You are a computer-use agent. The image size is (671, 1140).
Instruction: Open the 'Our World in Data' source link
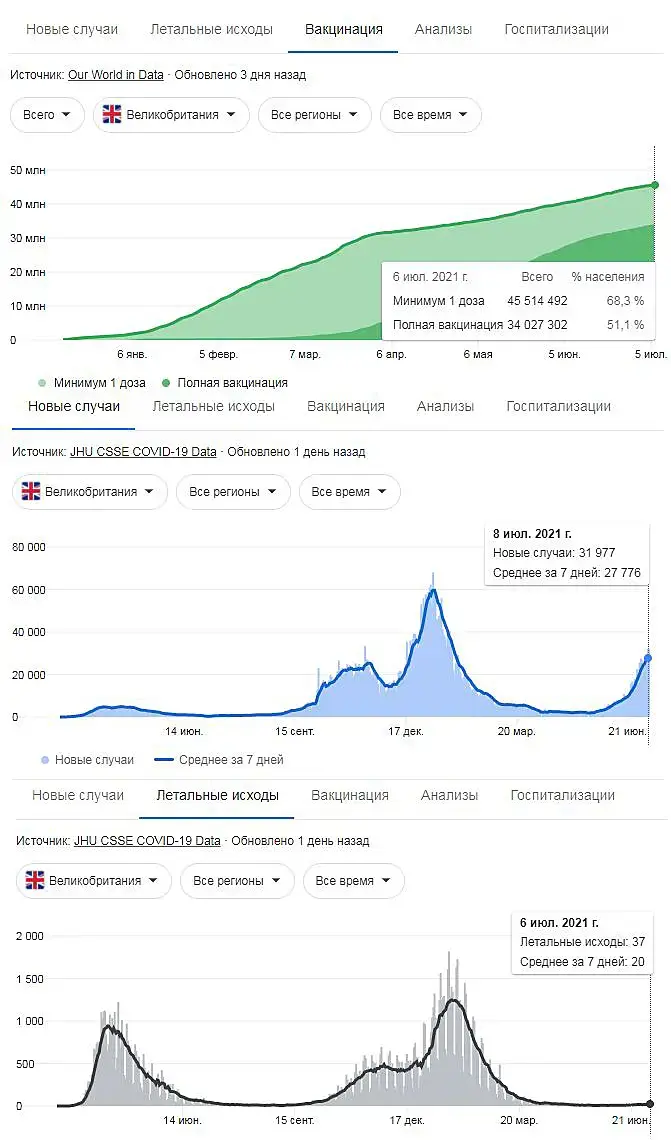tap(115, 75)
